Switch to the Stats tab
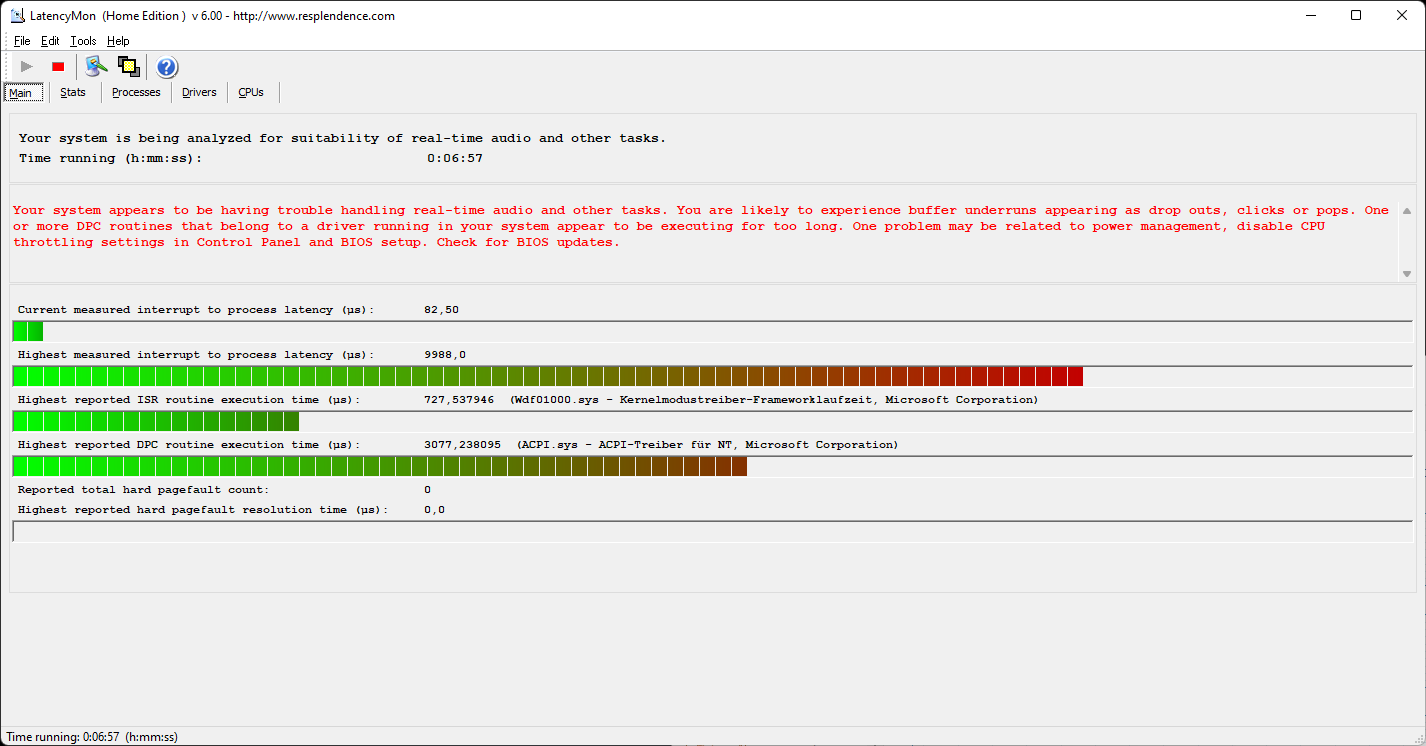Screen dimensions: 1426x746 click(73, 92)
